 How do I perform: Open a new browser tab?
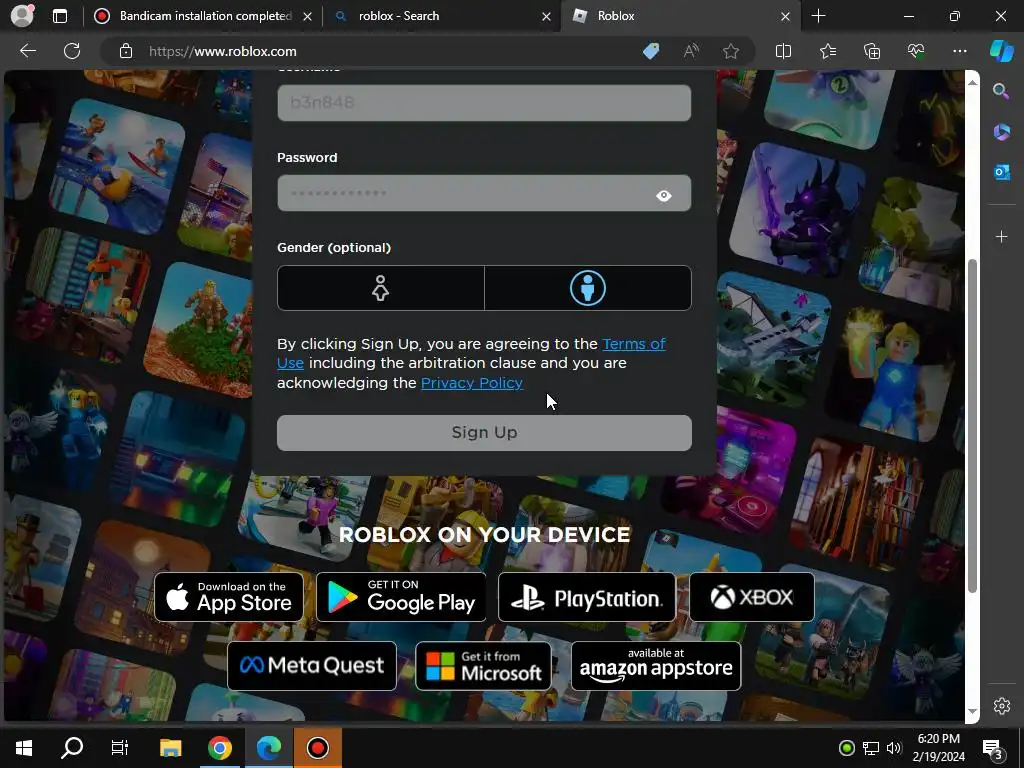click(818, 16)
